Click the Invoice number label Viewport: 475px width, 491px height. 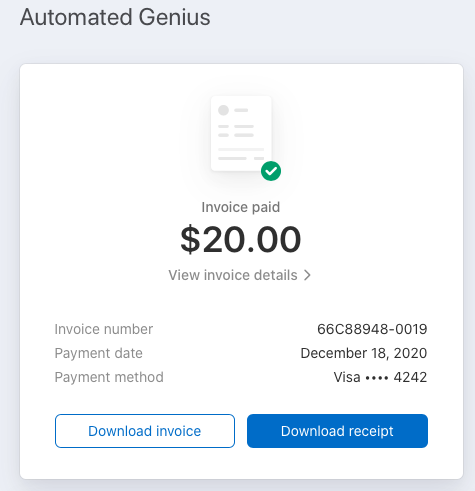pyautogui.click(x=104, y=329)
